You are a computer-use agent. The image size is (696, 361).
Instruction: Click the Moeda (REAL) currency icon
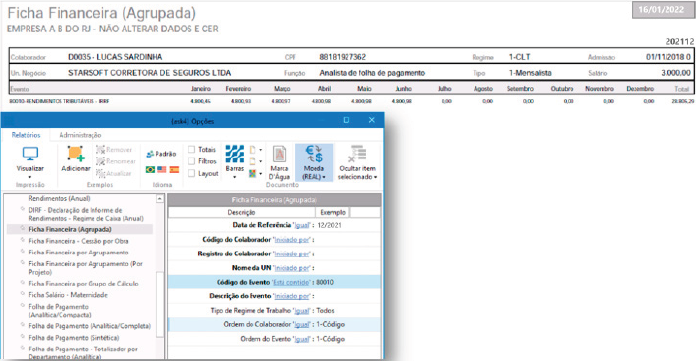coord(314,154)
